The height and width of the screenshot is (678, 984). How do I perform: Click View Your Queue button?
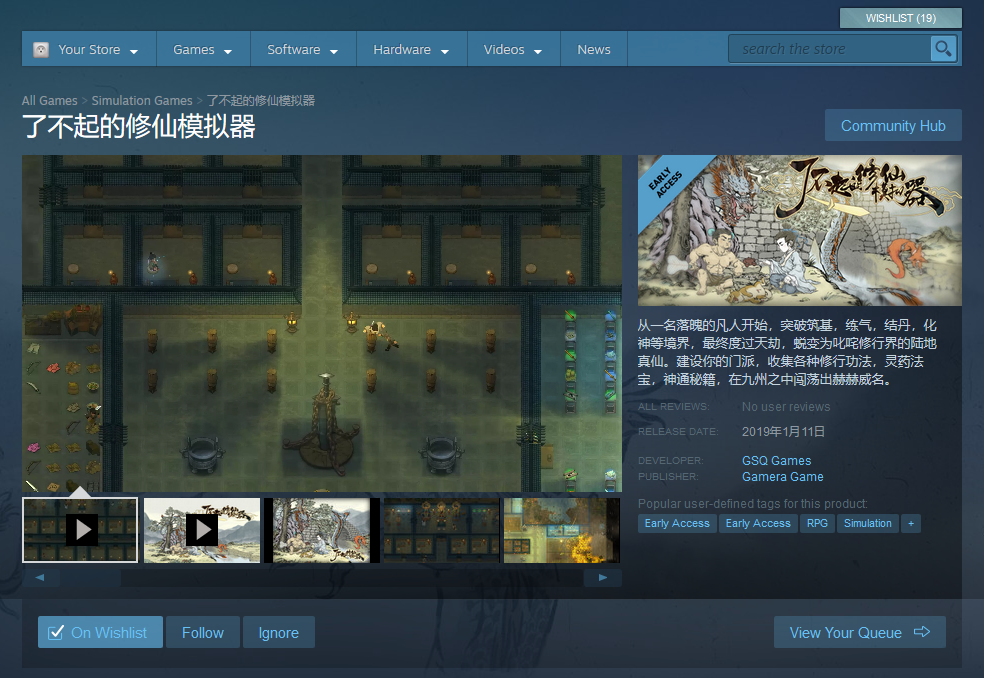pyautogui.click(x=860, y=632)
